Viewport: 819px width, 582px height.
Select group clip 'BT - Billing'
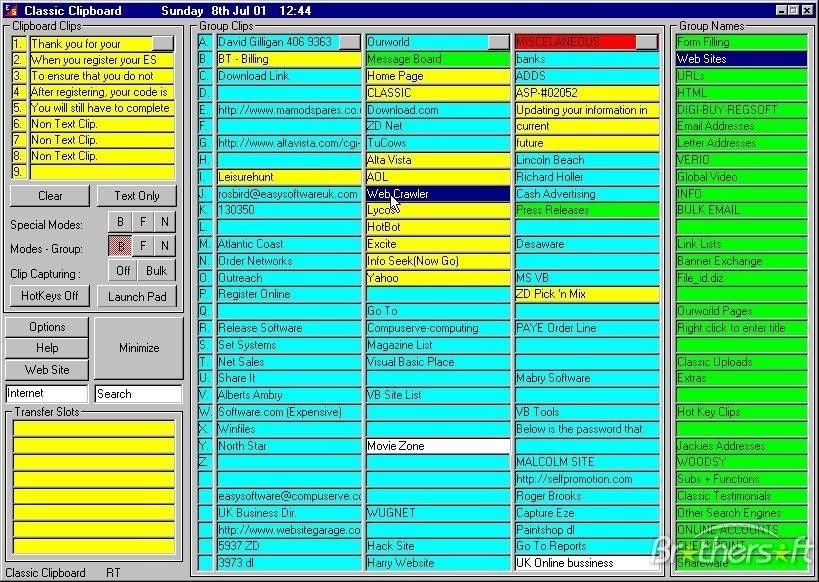pyautogui.click(x=289, y=59)
